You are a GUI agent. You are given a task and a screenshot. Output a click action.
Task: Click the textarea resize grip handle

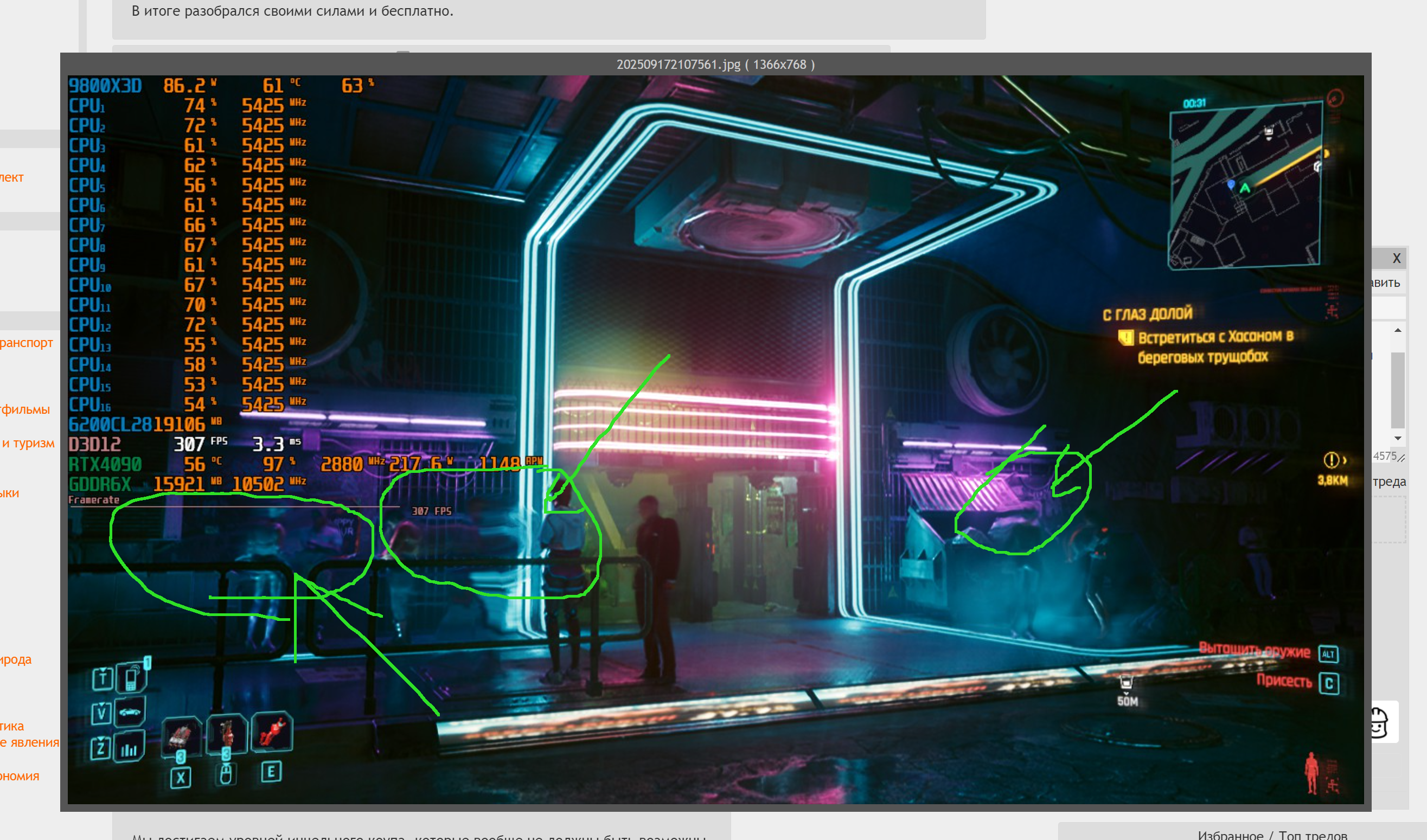pyautogui.click(x=1402, y=458)
